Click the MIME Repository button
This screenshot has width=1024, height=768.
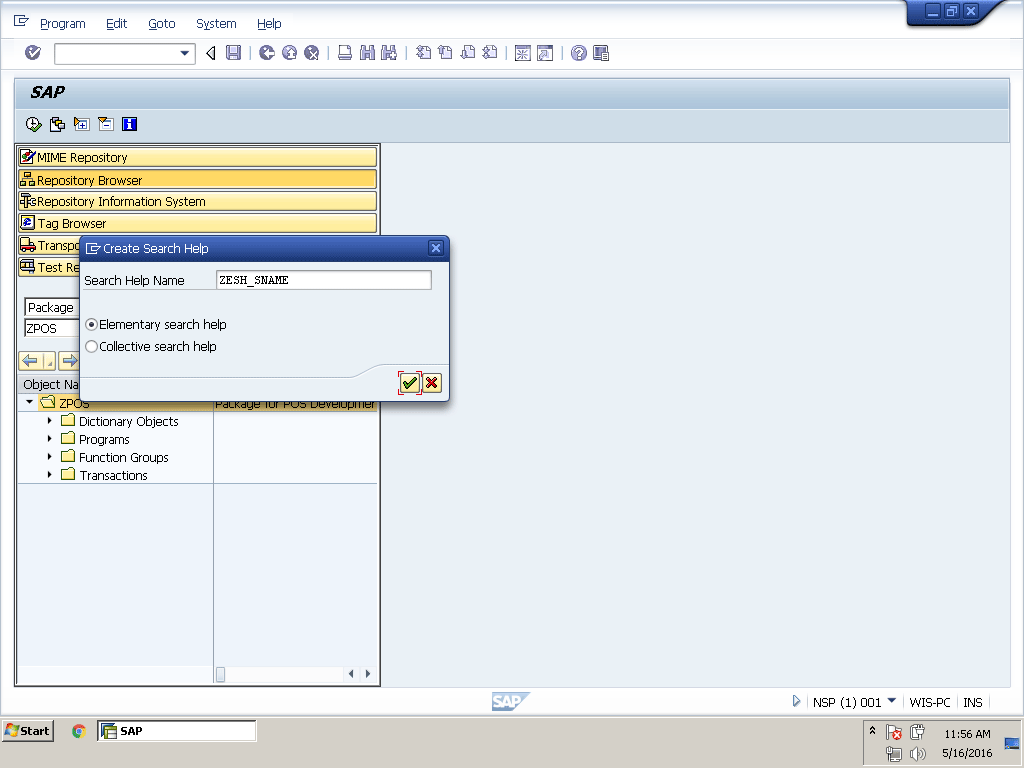[x=197, y=158]
